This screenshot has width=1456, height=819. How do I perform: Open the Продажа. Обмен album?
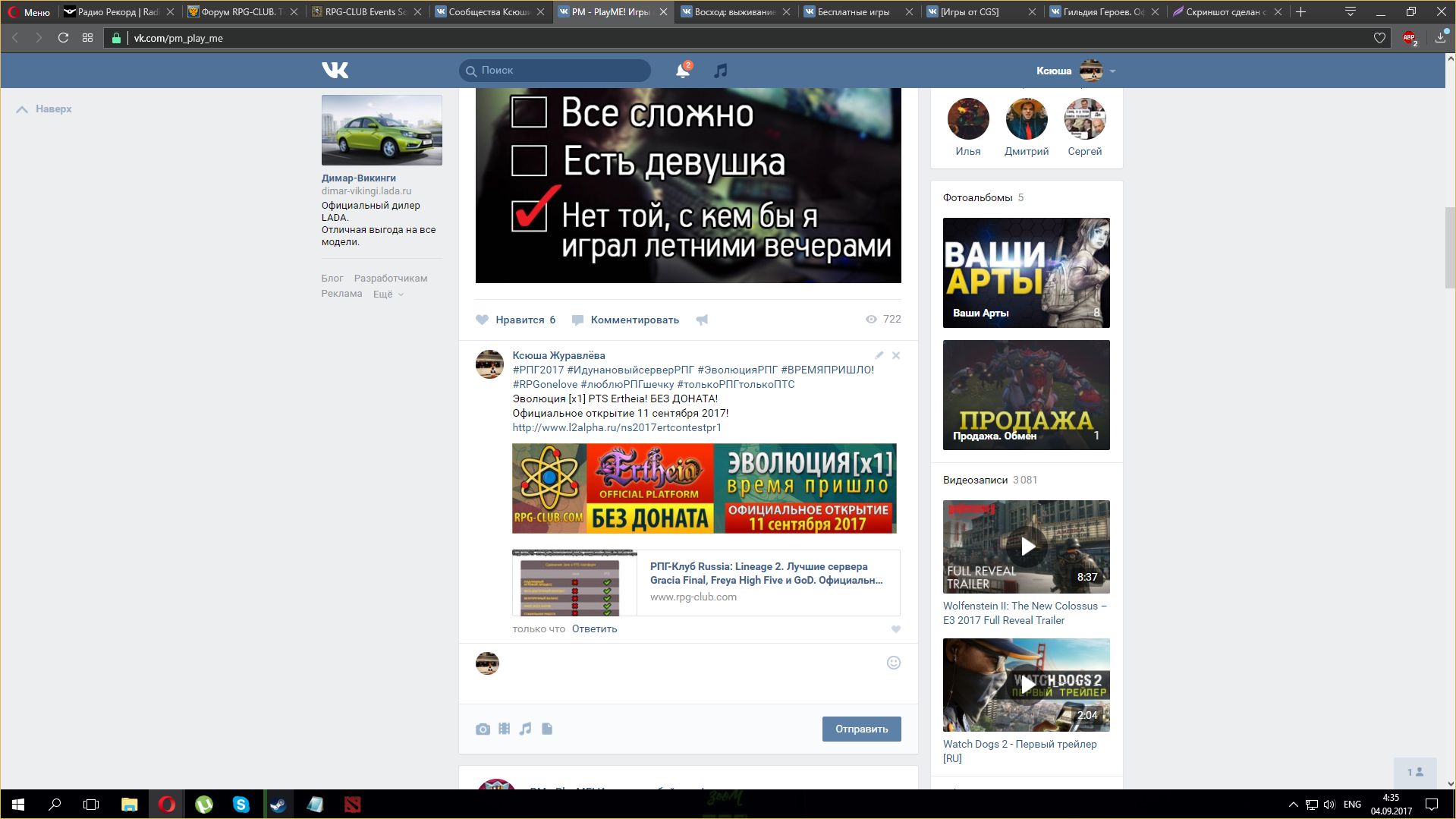click(1026, 395)
